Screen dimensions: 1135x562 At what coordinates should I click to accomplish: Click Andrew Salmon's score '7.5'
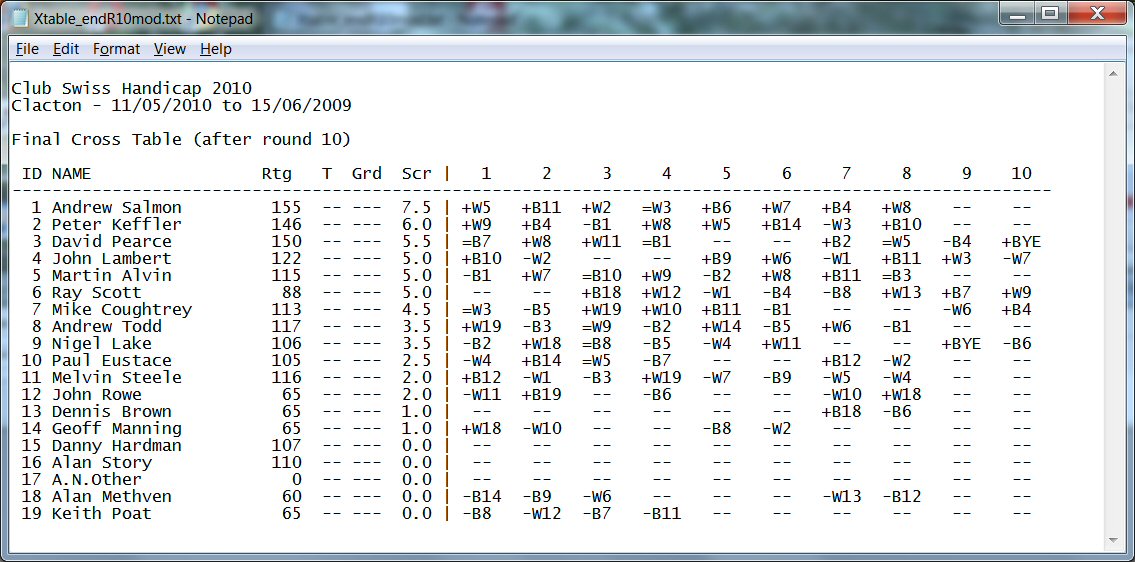tap(417, 208)
